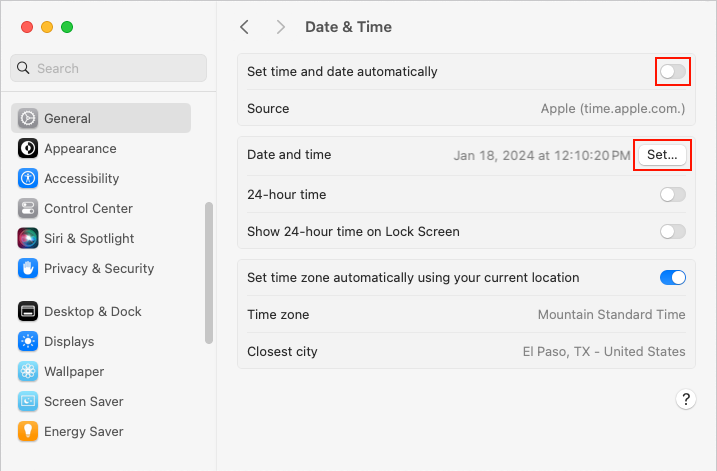Go back with the left chevron
The height and width of the screenshot is (471, 717).
245,27
